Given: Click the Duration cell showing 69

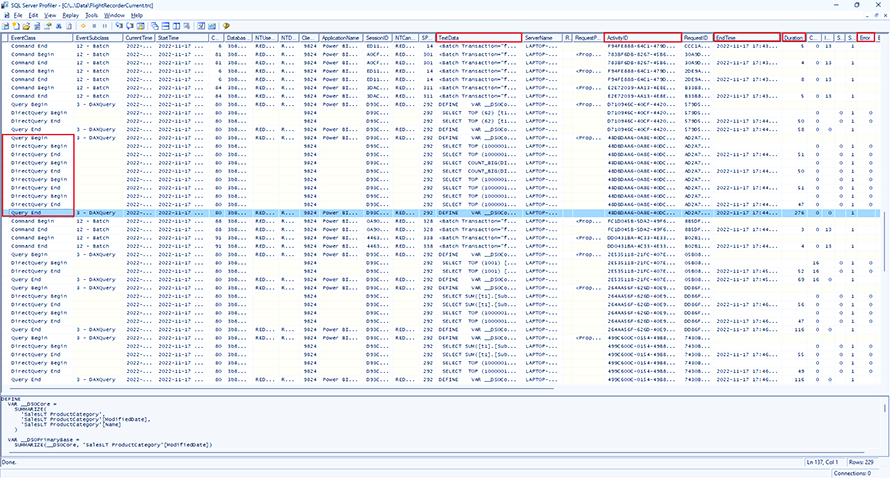Looking at the screenshot, I should click(x=794, y=279).
